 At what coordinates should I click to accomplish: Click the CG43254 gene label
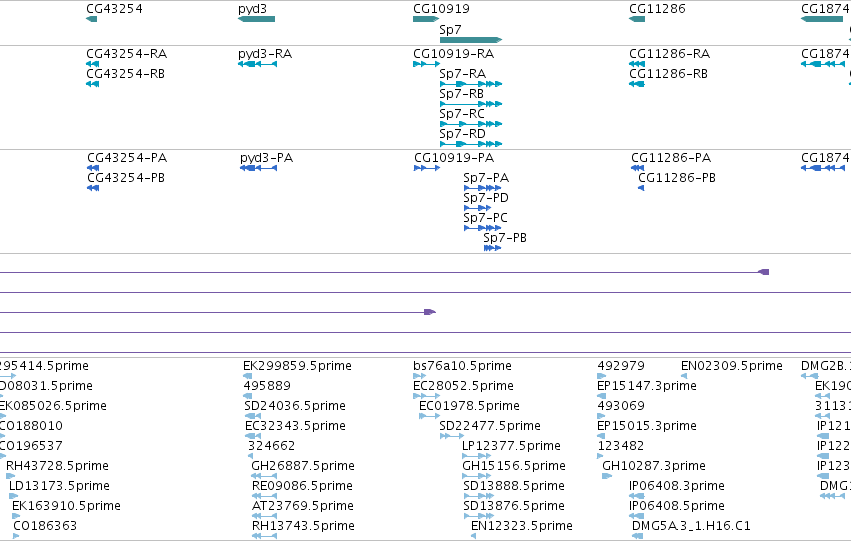pos(115,9)
